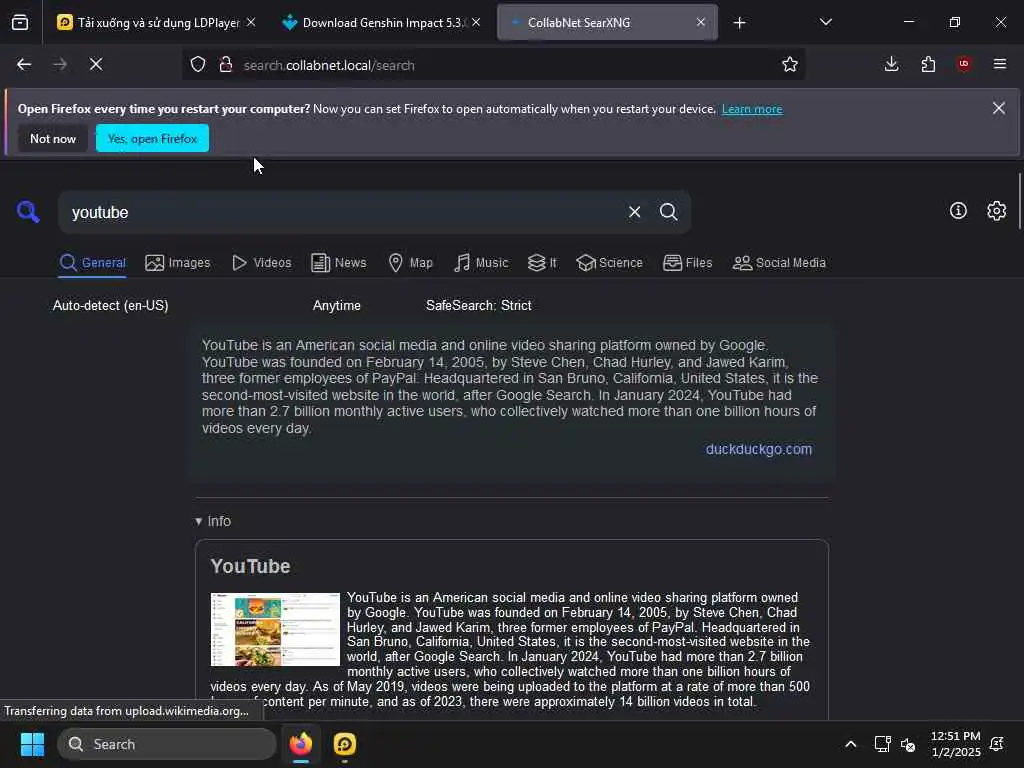
Task: Click the YouTube infobox heading
Action: (x=250, y=566)
